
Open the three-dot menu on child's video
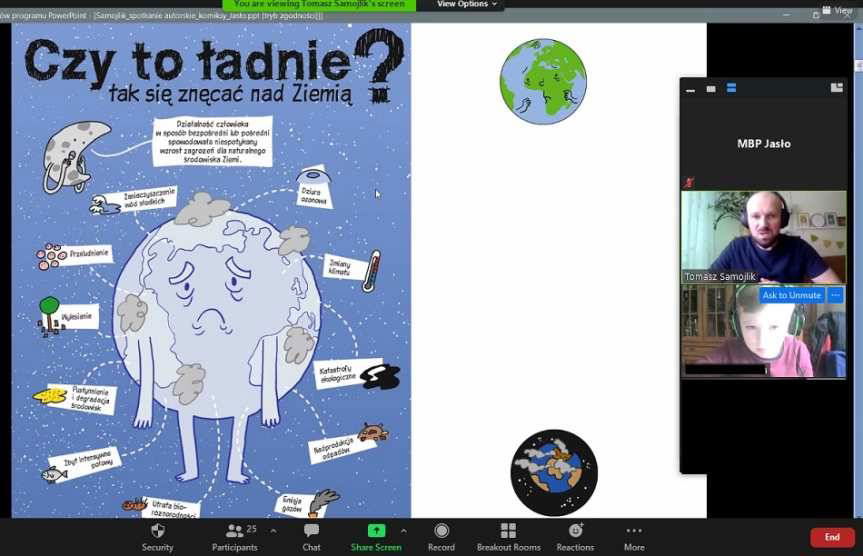click(836, 295)
